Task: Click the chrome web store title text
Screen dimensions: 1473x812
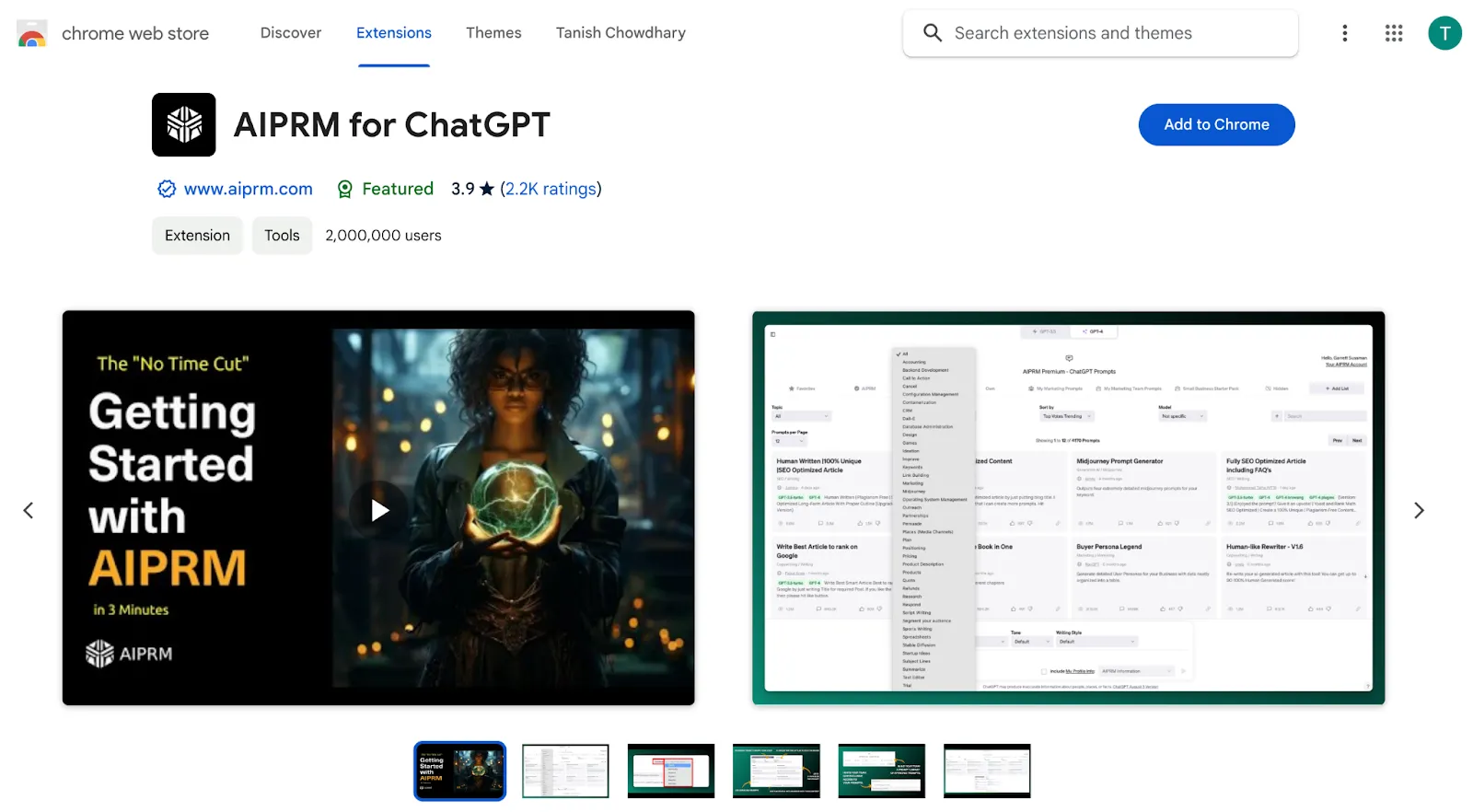Action: 135,33
